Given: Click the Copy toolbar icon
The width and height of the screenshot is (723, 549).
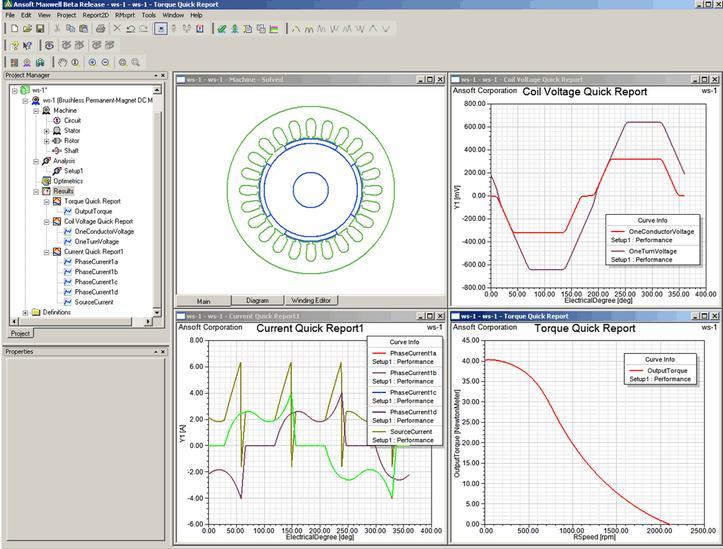Looking at the screenshot, I should [x=70, y=29].
